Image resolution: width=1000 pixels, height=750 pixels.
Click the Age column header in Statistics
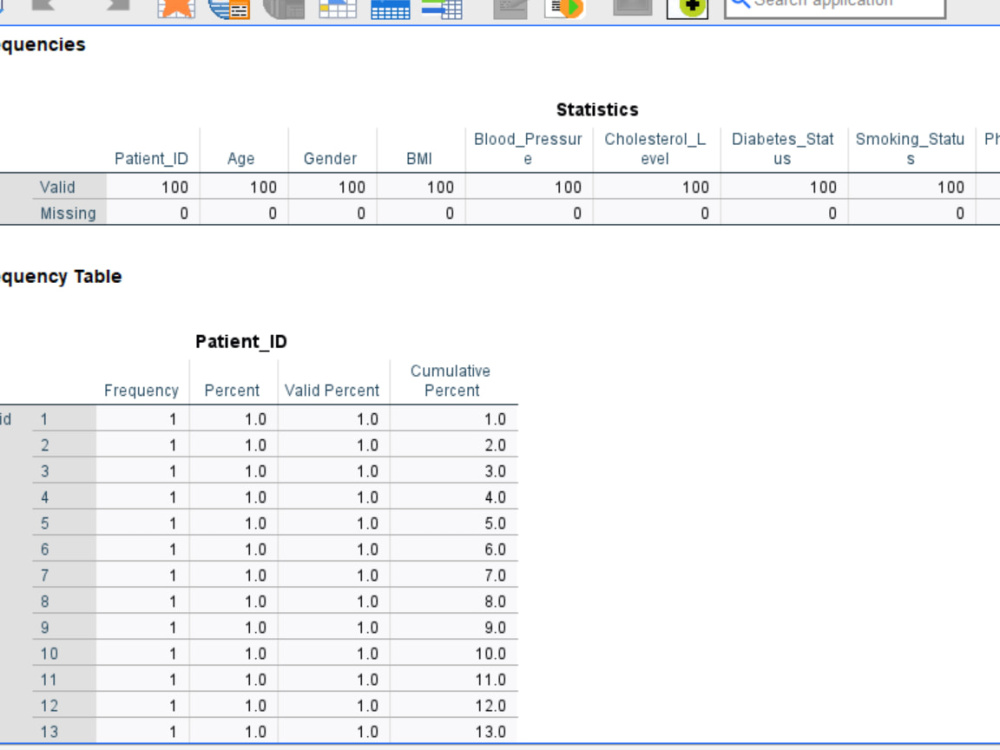tap(241, 159)
